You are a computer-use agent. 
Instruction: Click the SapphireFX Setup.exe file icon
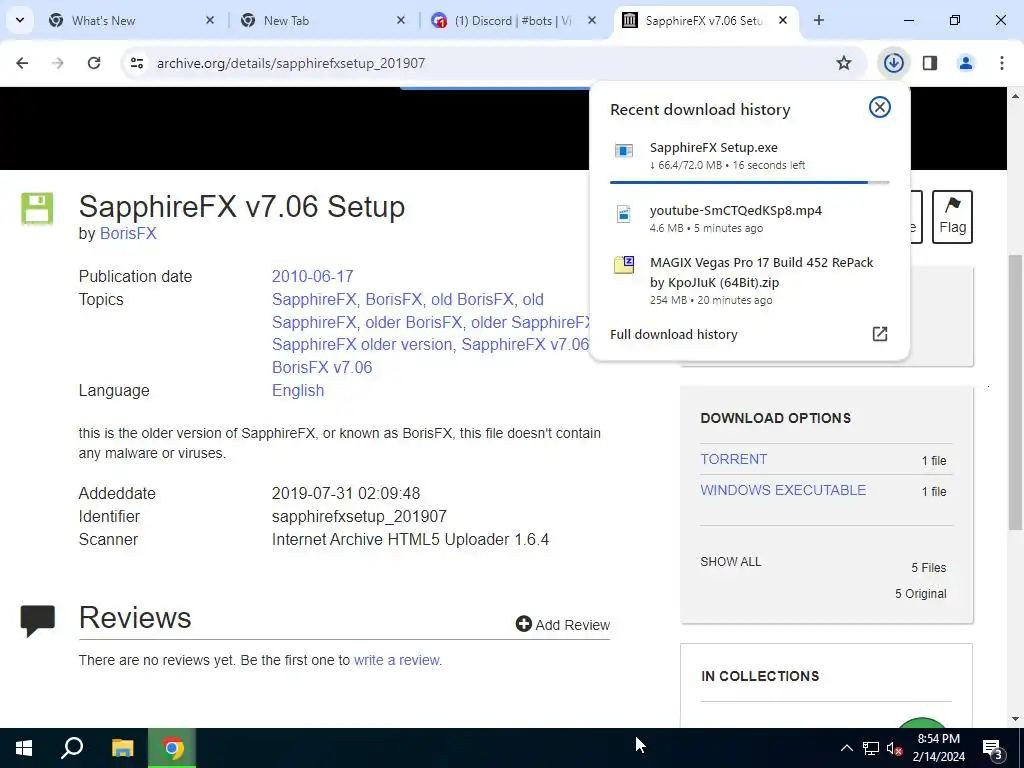624,151
